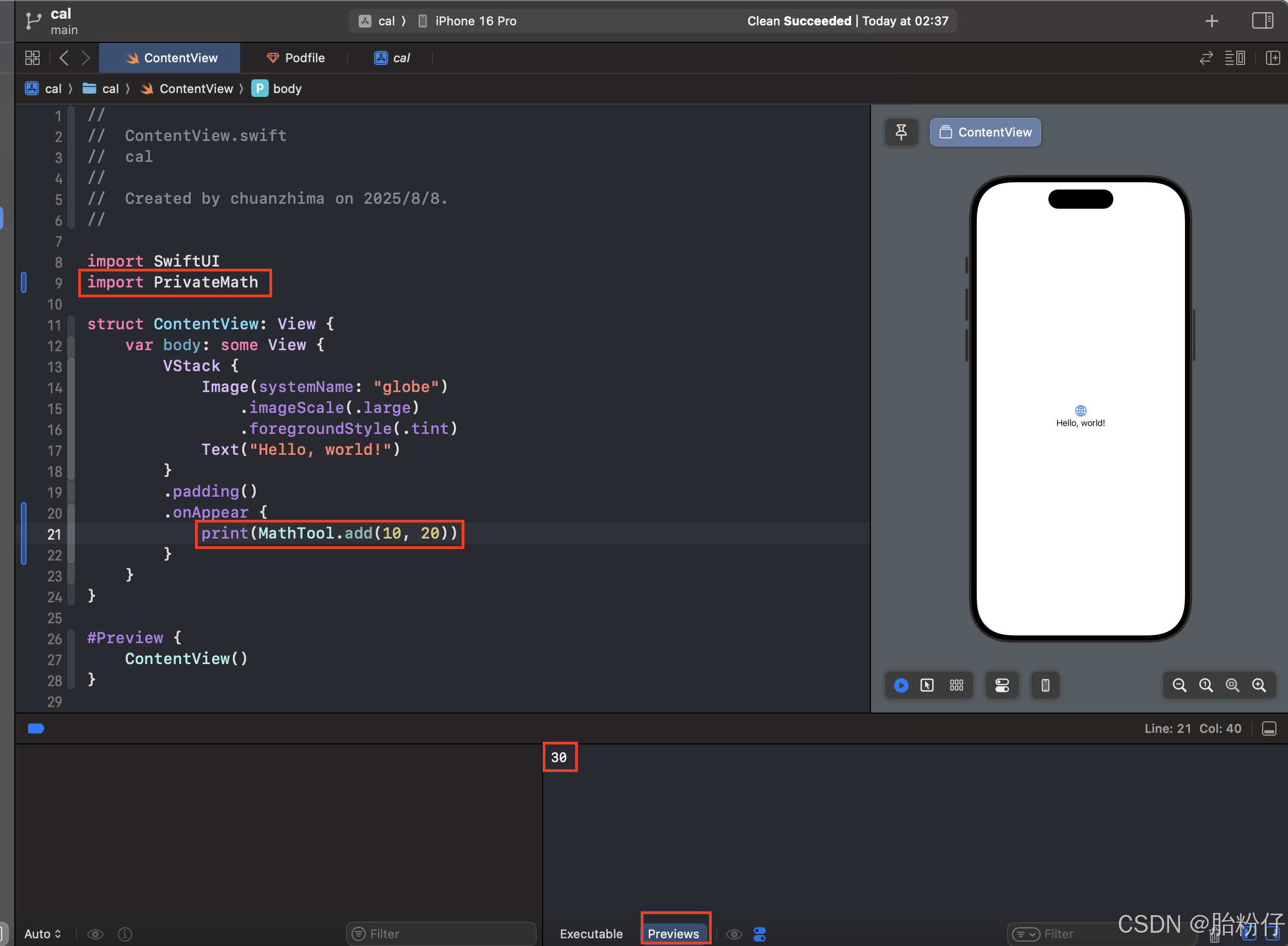Go forward in editor history
Image resolution: width=1288 pixels, height=946 pixels.
click(x=85, y=58)
